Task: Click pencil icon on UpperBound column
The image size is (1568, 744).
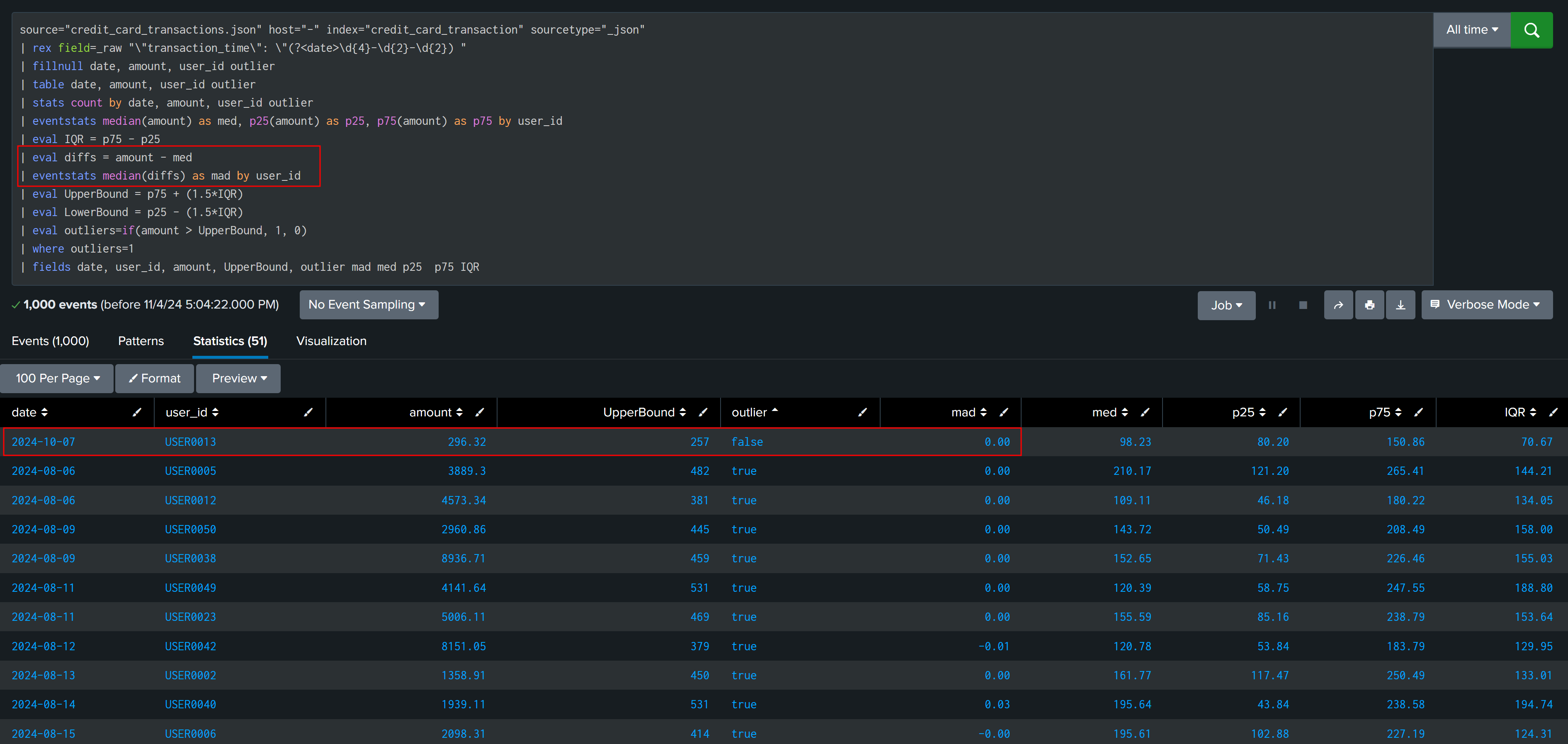Action: click(703, 412)
